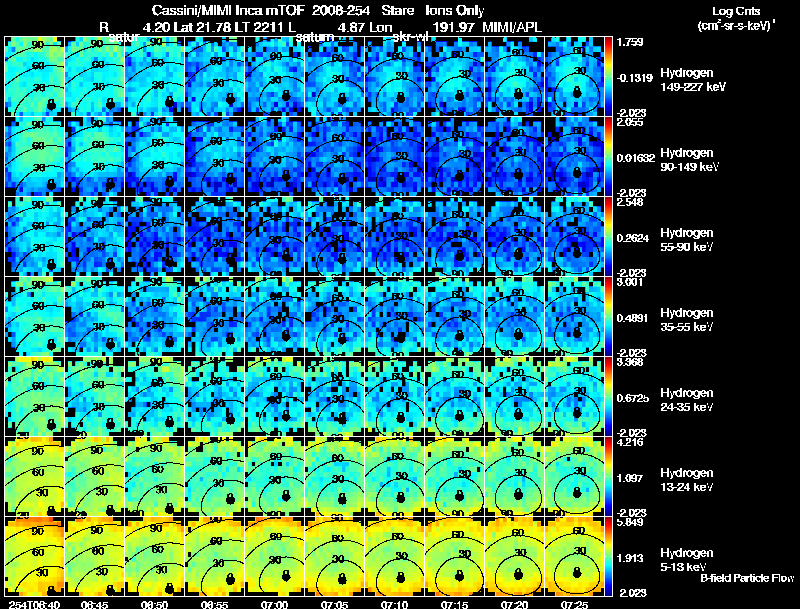Click the '1.097' colorbar midpoint value
Viewport: 800px width, 609px height.
(630, 478)
